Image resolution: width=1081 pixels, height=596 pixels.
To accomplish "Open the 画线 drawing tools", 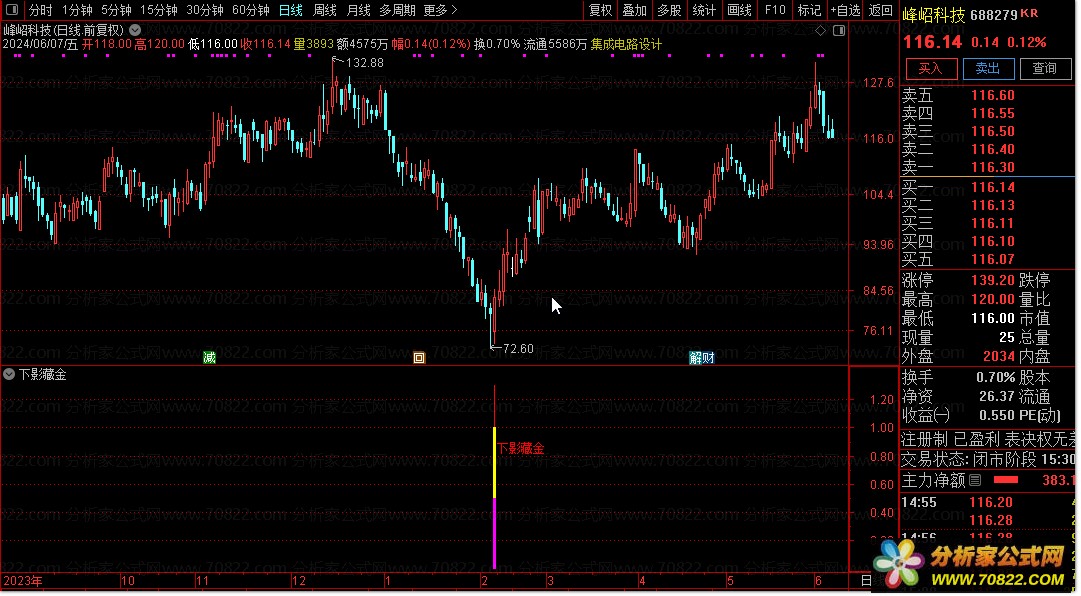I will click(739, 10).
